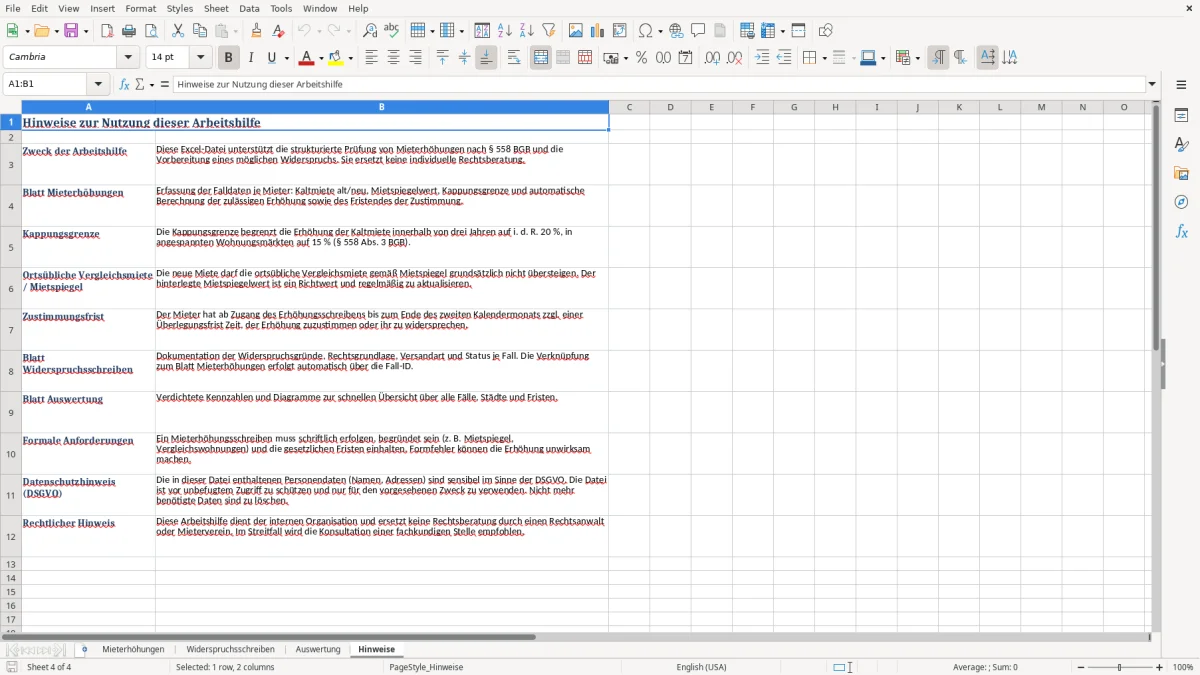
Task: Cut the selection with scissors icon
Action: pyautogui.click(x=177, y=31)
